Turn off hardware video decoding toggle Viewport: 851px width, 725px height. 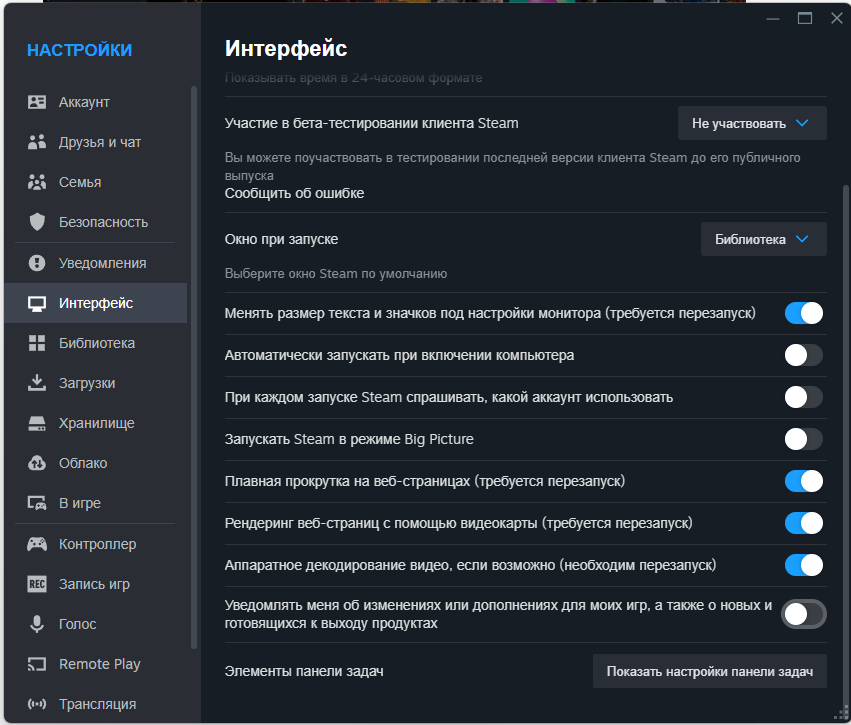tap(804, 565)
